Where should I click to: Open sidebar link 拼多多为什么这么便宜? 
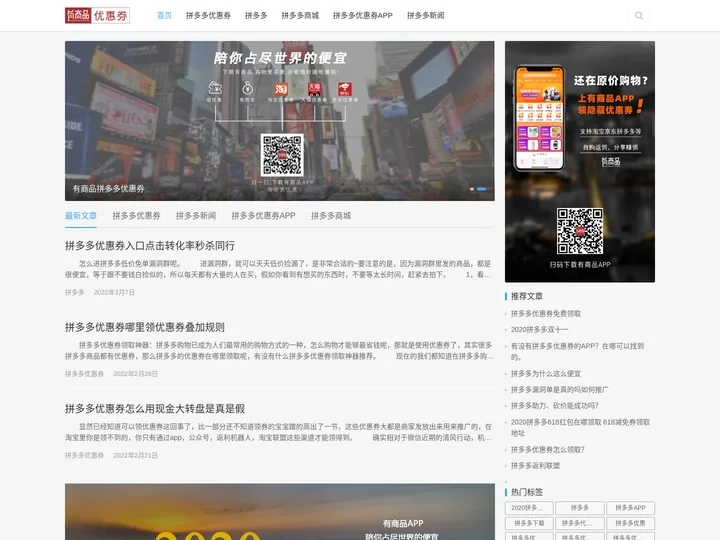coord(546,374)
